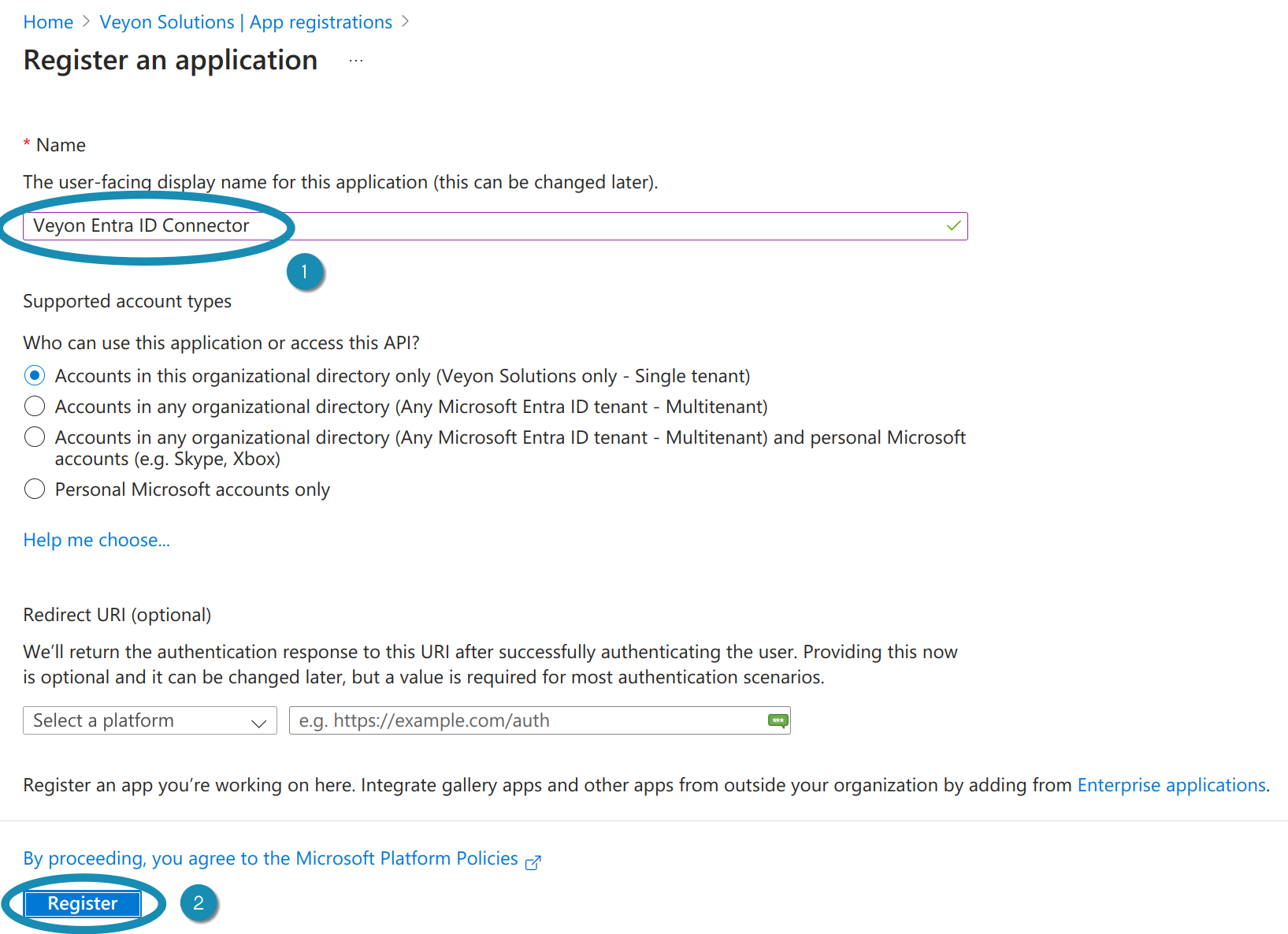
Task: Open the Enterprise applications link
Action: click(x=1171, y=785)
